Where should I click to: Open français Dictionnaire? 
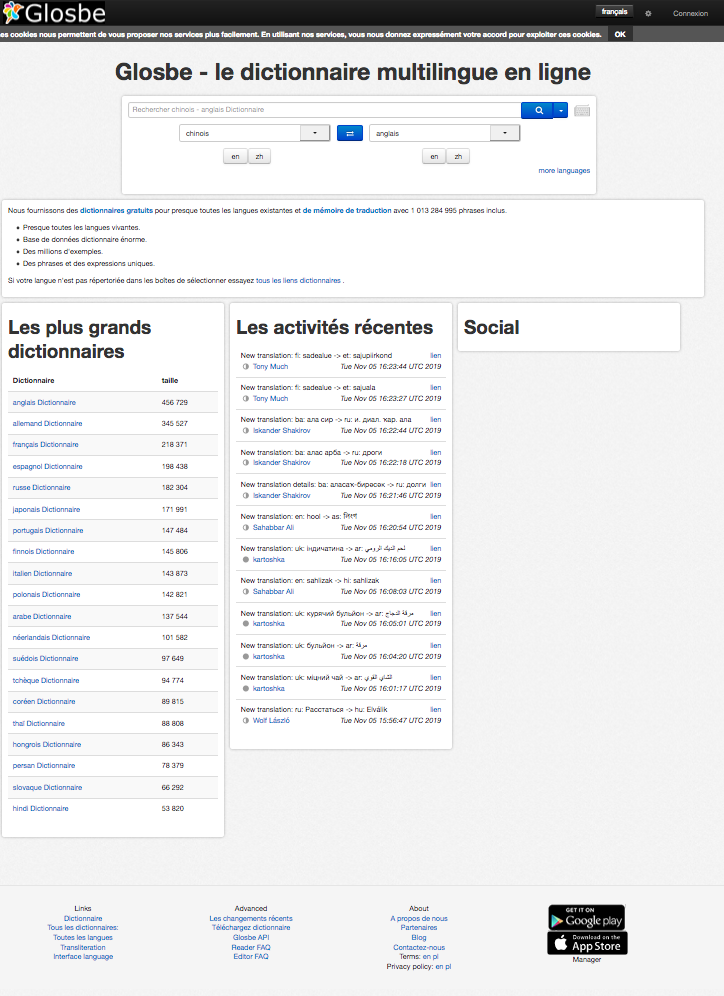[45, 445]
